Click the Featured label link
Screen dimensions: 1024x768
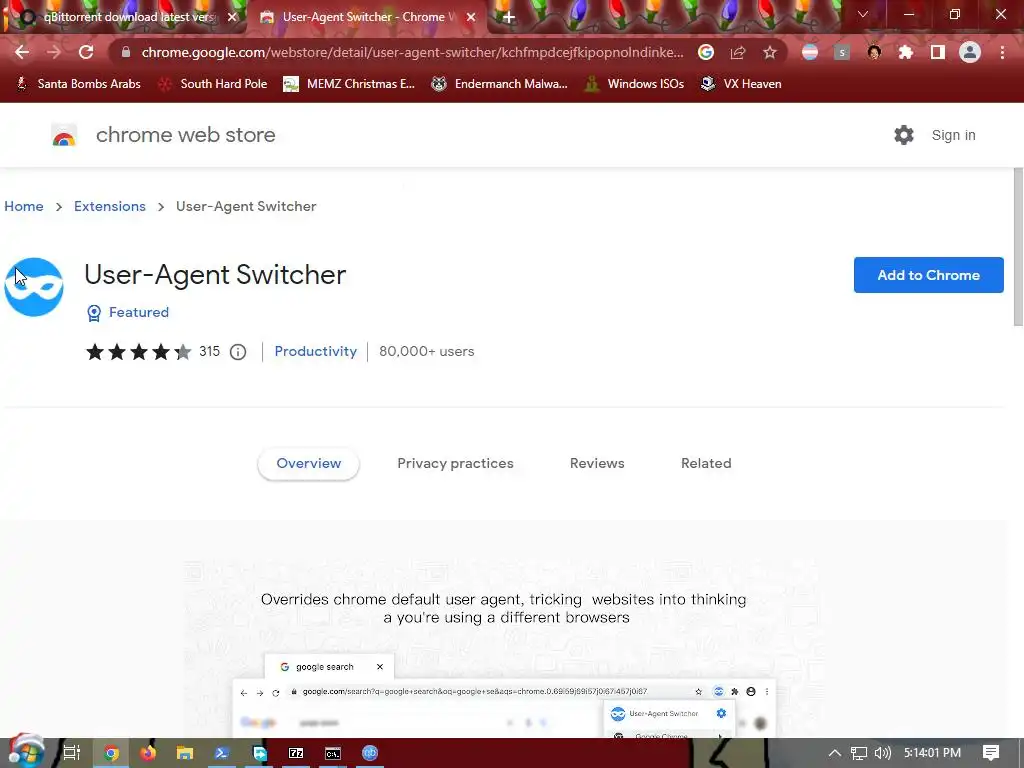coord(138,313)
